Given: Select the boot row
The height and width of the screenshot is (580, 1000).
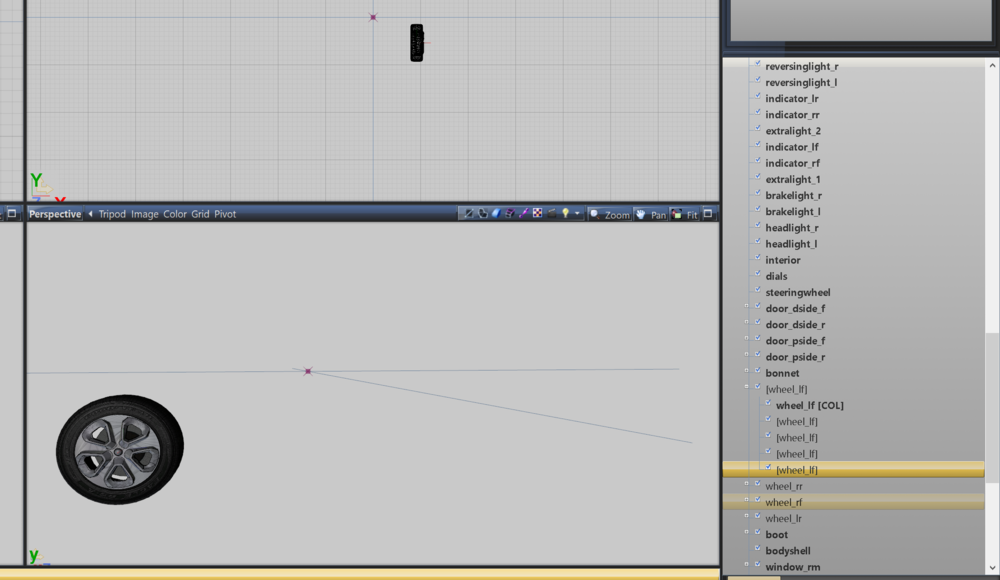Looking at the screenshot, I should click(853, 535).
